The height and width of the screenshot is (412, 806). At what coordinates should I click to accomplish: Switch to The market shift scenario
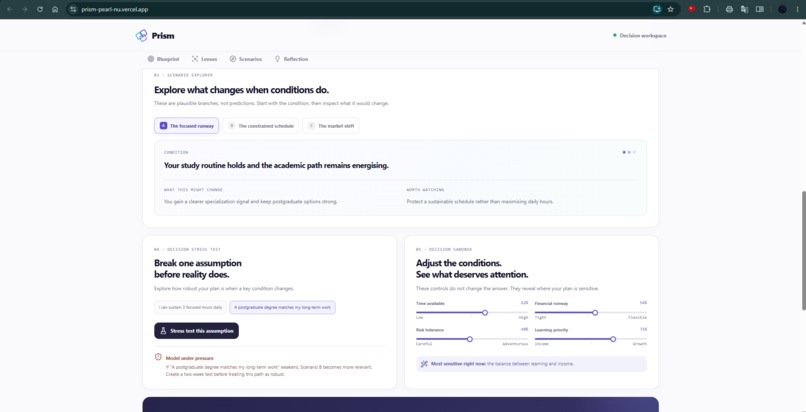click(331, 126)
